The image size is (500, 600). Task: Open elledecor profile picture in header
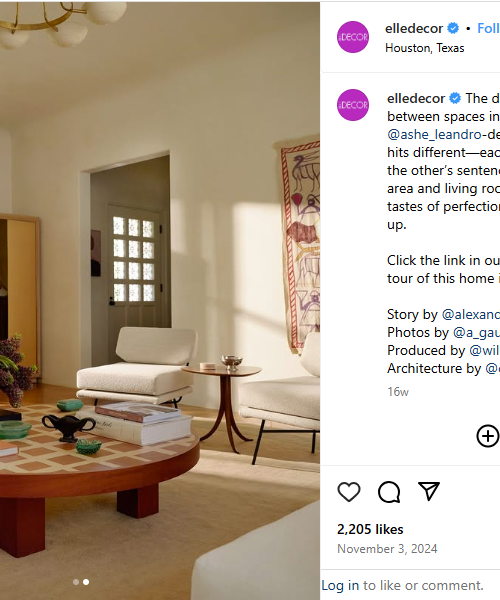[353, 37]
